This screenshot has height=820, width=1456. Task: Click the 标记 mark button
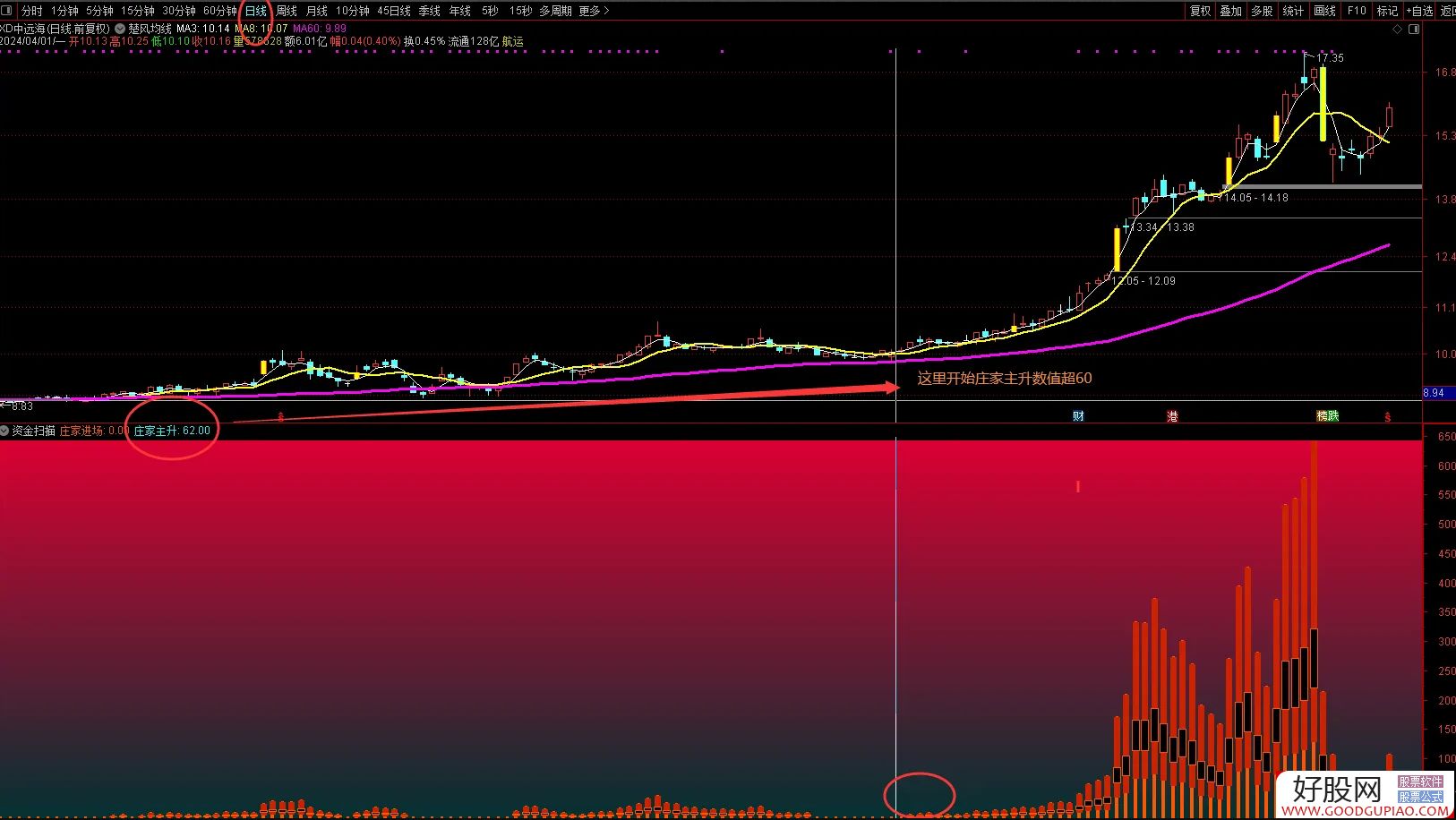tap(1387, 11)
